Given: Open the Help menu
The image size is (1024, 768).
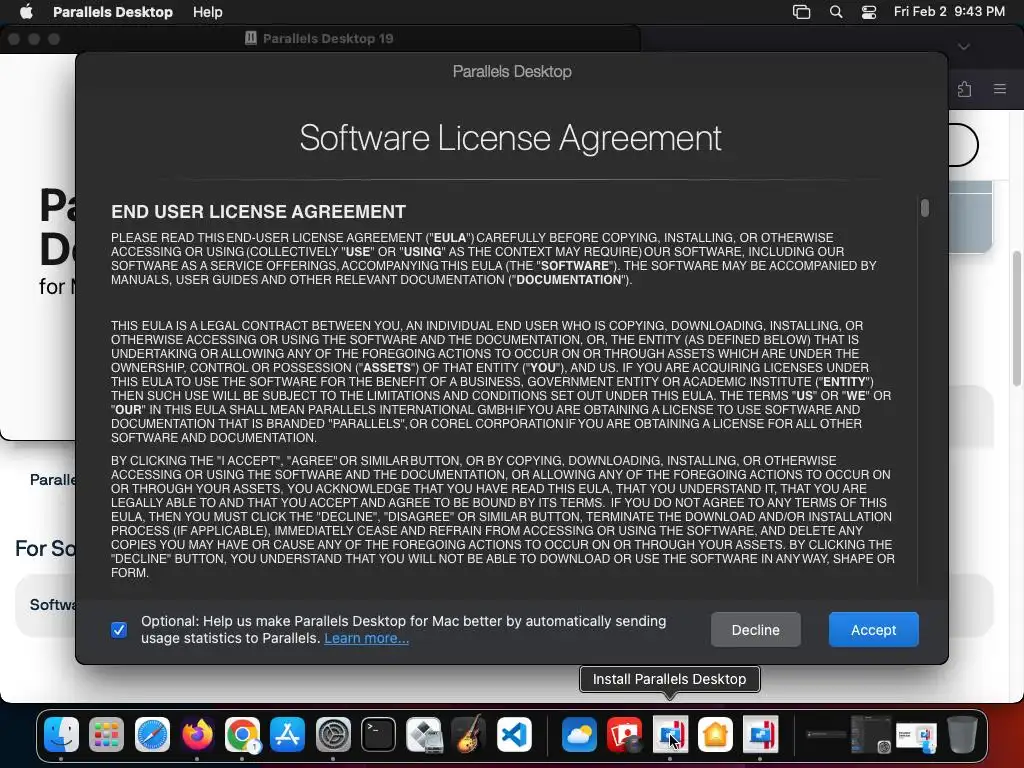Looking at the screenshot, I should click(x=208, y=12).
